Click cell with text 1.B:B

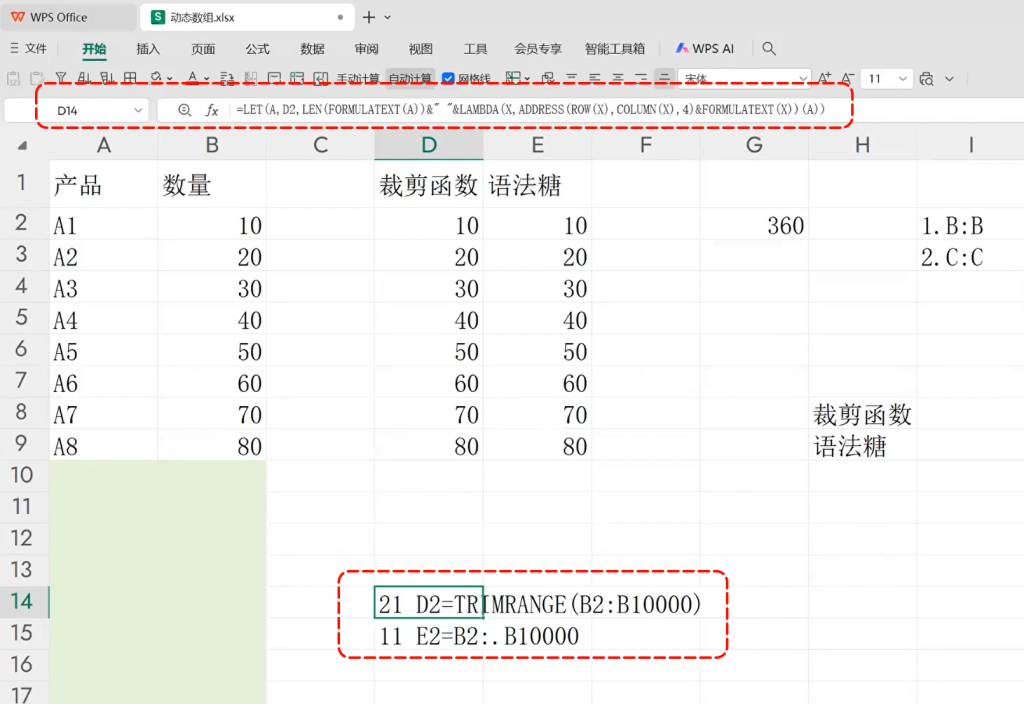coord(970,225)
